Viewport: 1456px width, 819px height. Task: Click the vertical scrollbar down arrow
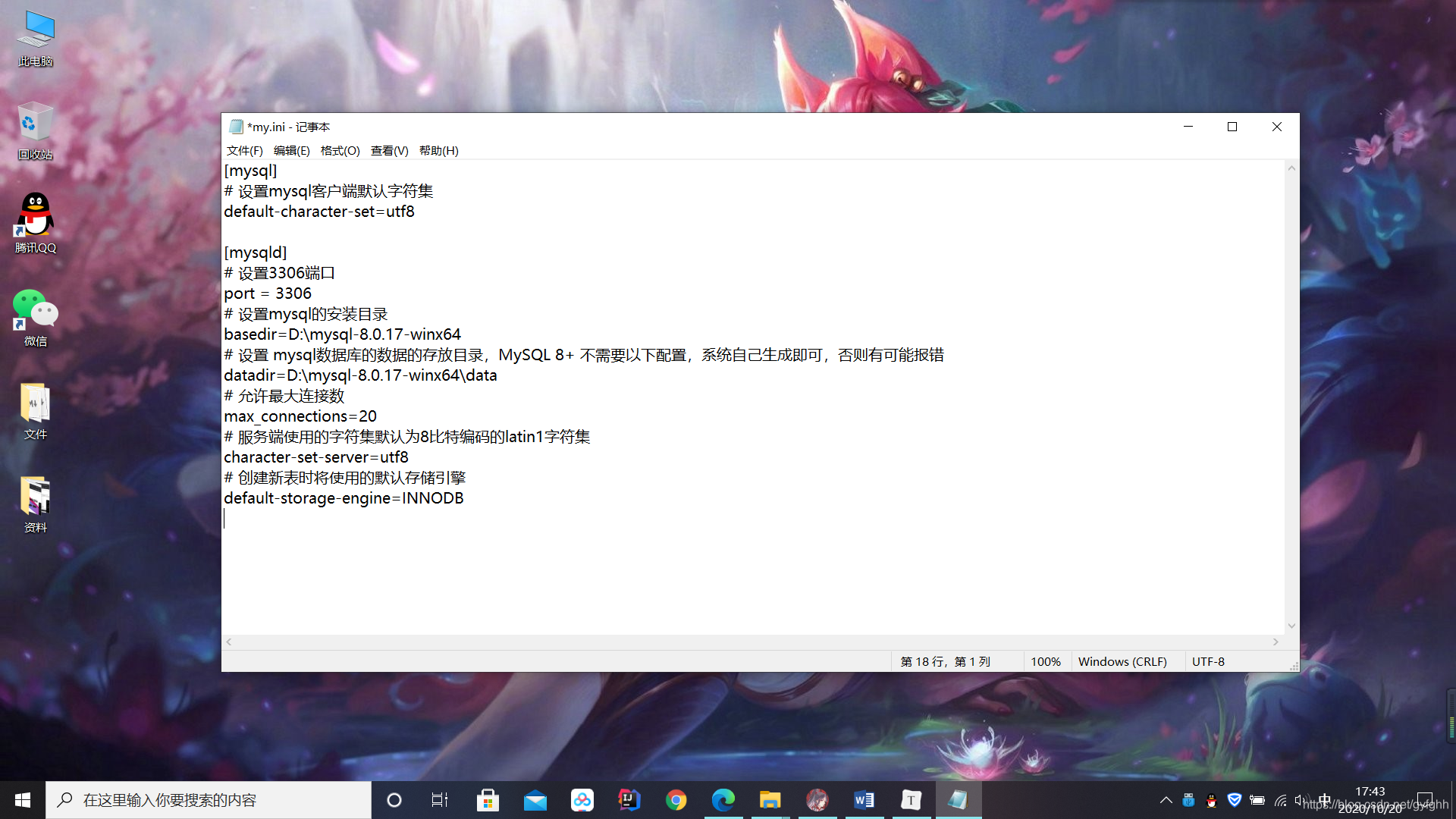point(1291,626)
